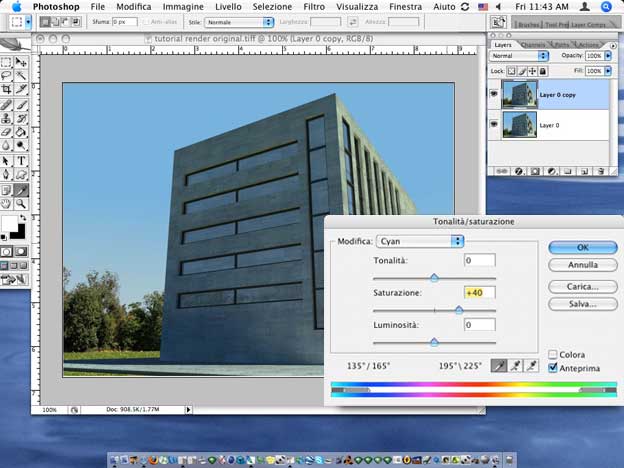Screen dimensions: 624x468
Task: Uncheck the Anteprima preview checkbox
Action: click(x=553, y=367)
